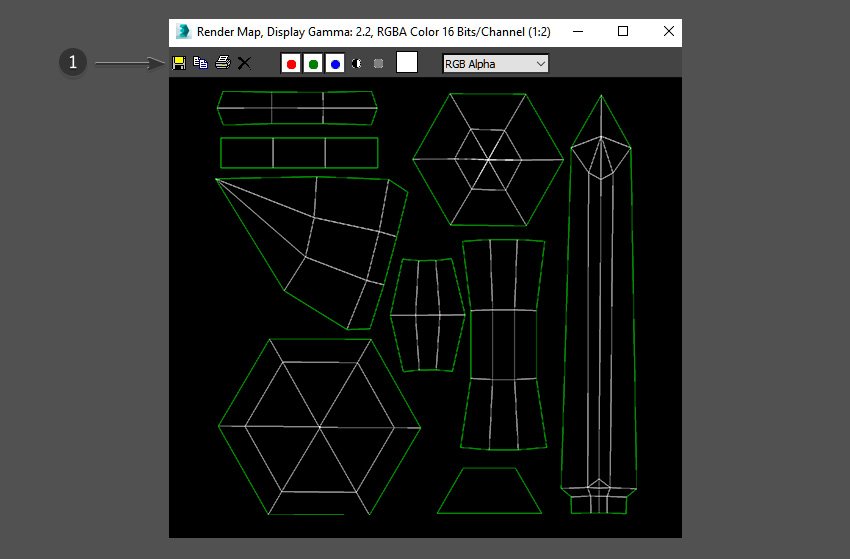Click the Render Map title bar text

coord(370,32)
